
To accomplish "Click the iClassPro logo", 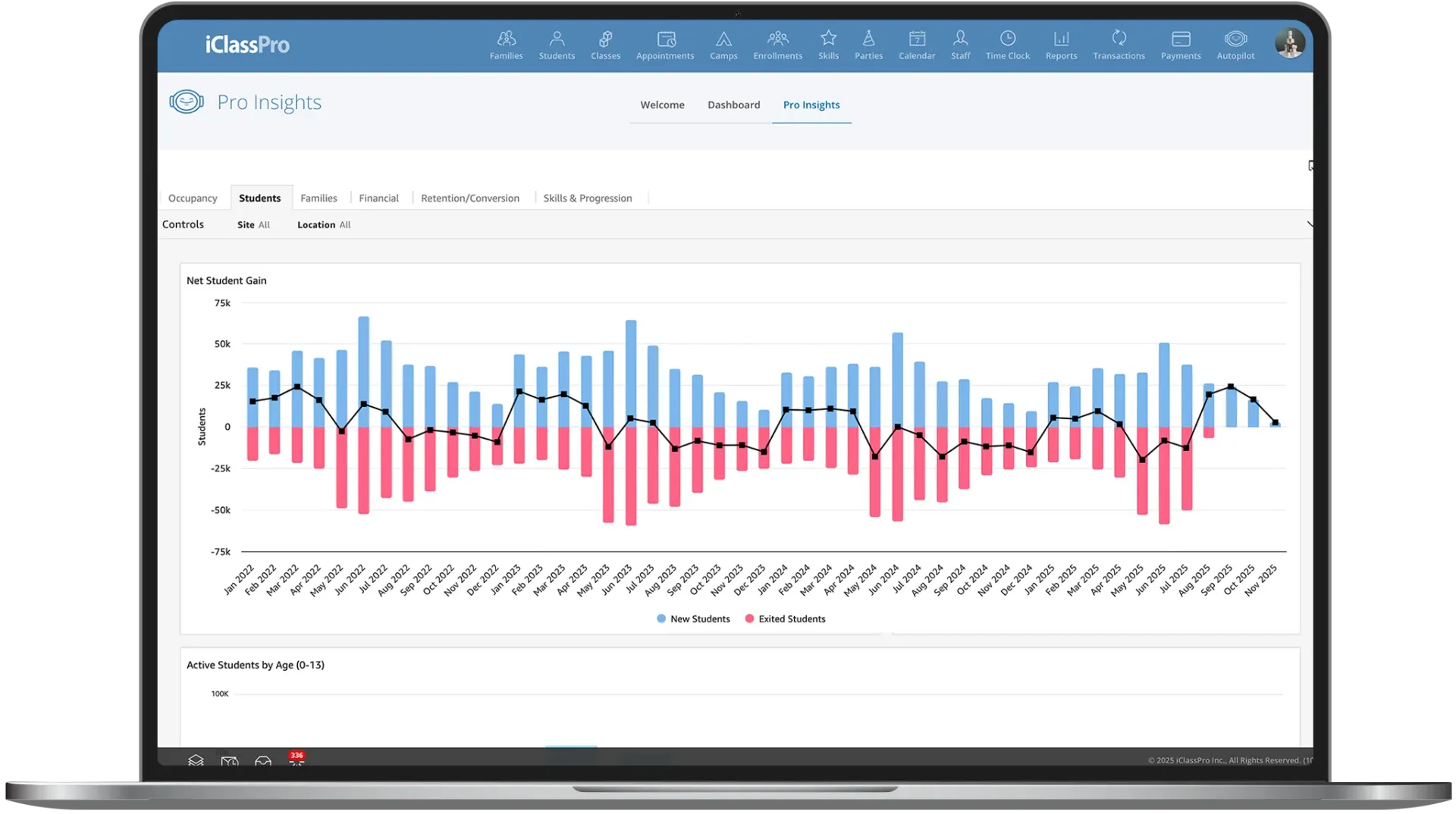I will (247, 45).
